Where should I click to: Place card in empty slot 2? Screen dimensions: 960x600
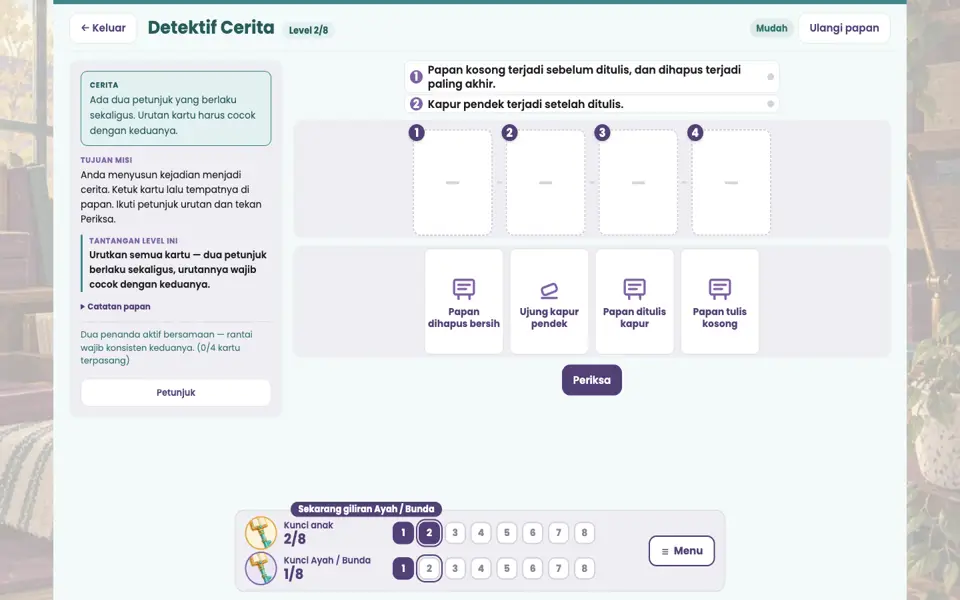pos(546,182)
